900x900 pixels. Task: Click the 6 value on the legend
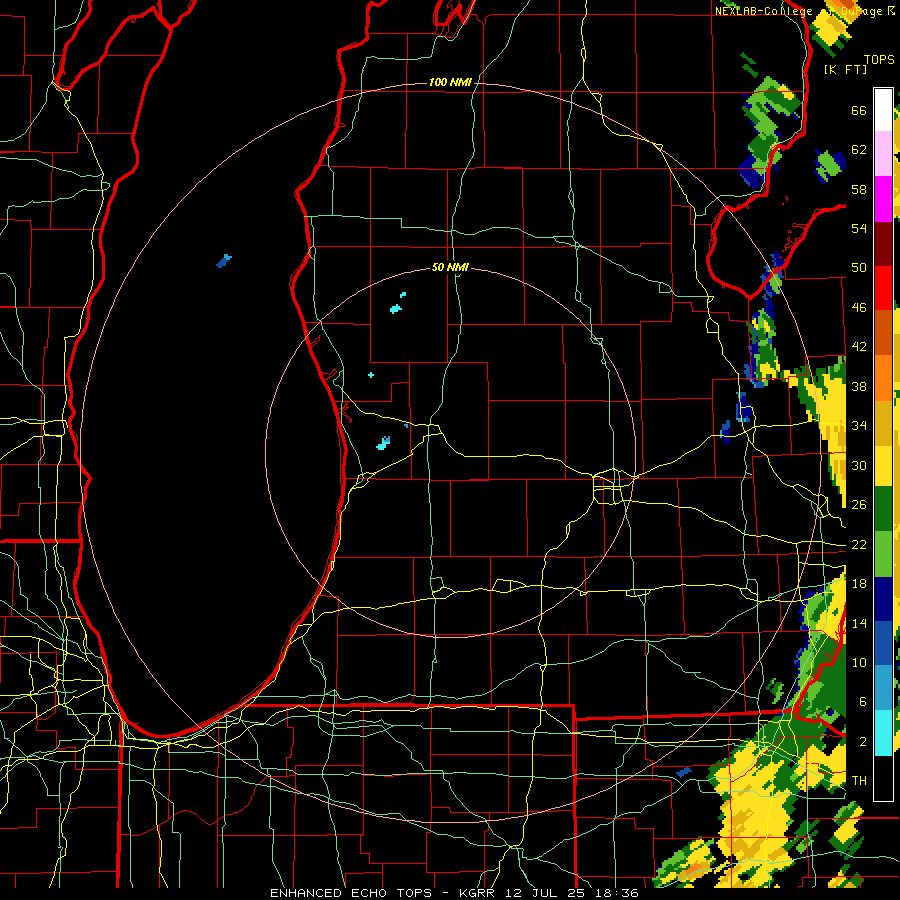[x=862, y=702]
